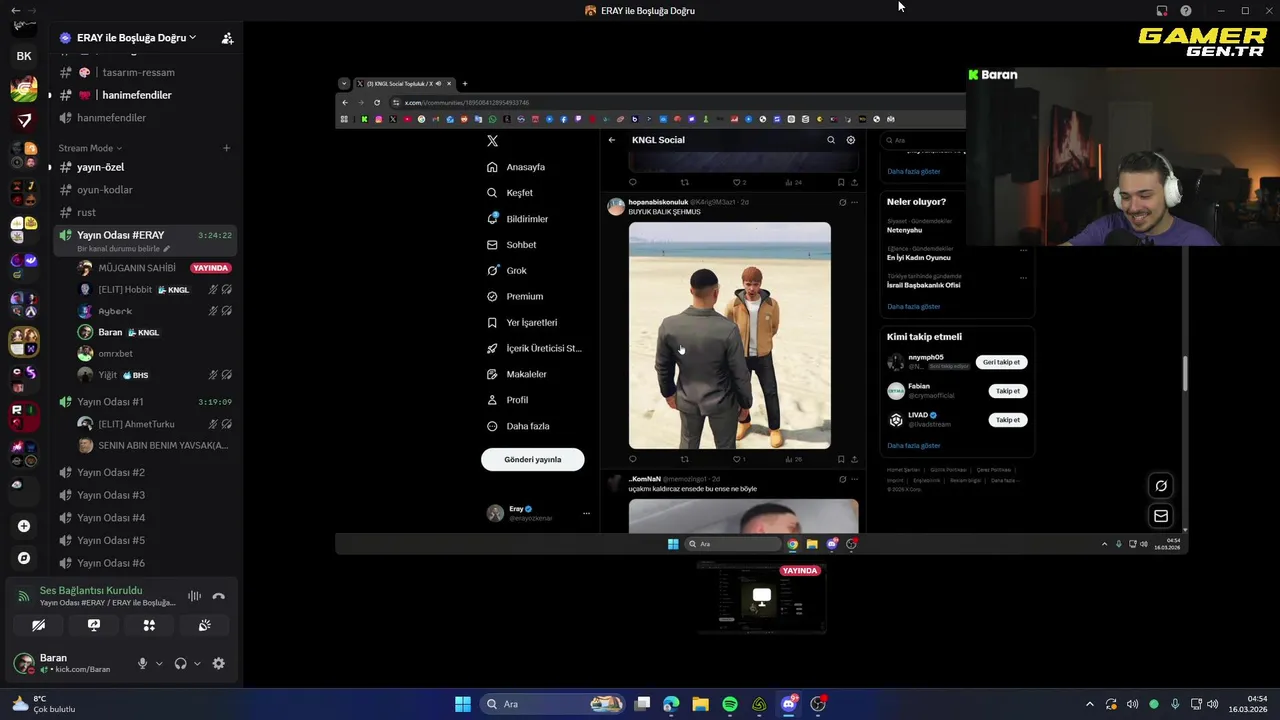Click Yer İşaretleri in the X sidebar
Image resolution: width=1280 pixels, height=720 pixels.
click(522, 322)
